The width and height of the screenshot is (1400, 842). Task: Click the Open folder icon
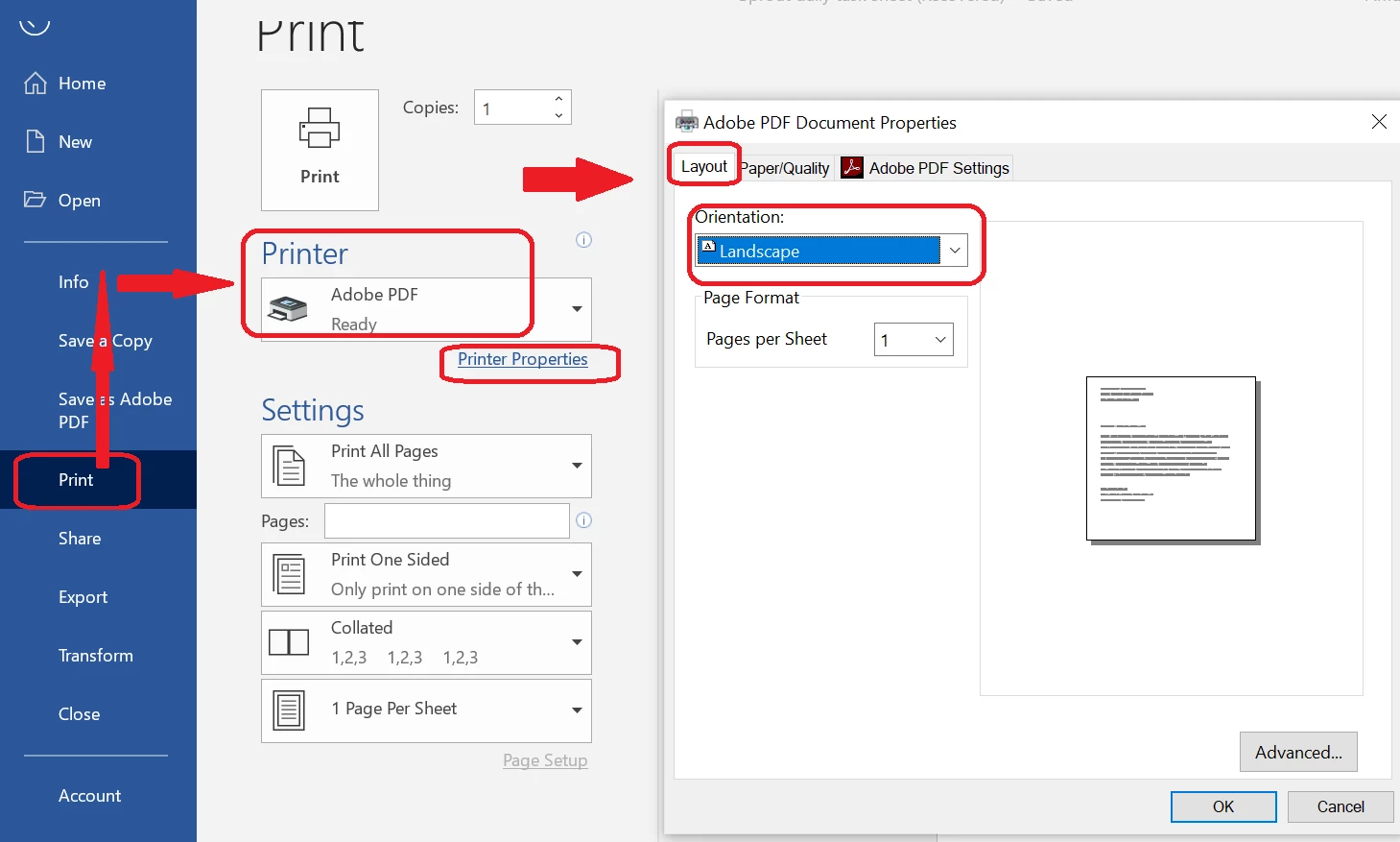pyautogui.click(x=35, y=200)
